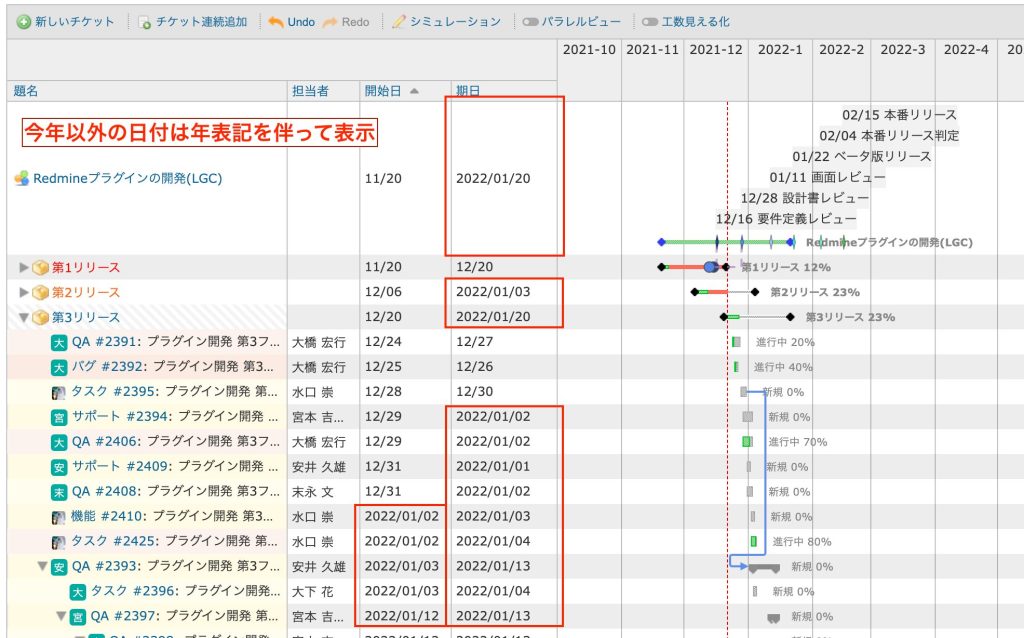The height and width of the screenshot is (638, 1024).
Task: Click チケット連続追加 button
Action: (x=193, y=22)
